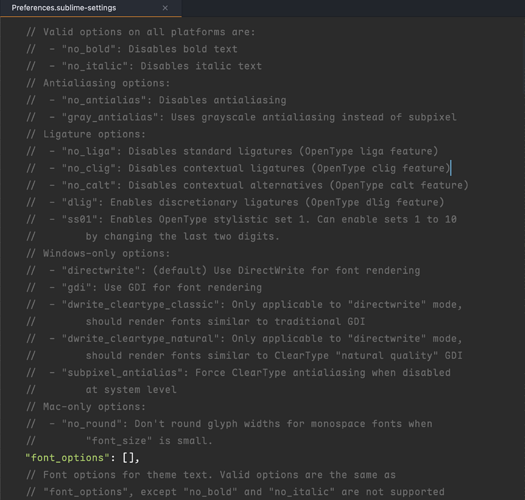Click the word "no_italic" in comment line
Screen dimensions: 525x500
[95, 66]
